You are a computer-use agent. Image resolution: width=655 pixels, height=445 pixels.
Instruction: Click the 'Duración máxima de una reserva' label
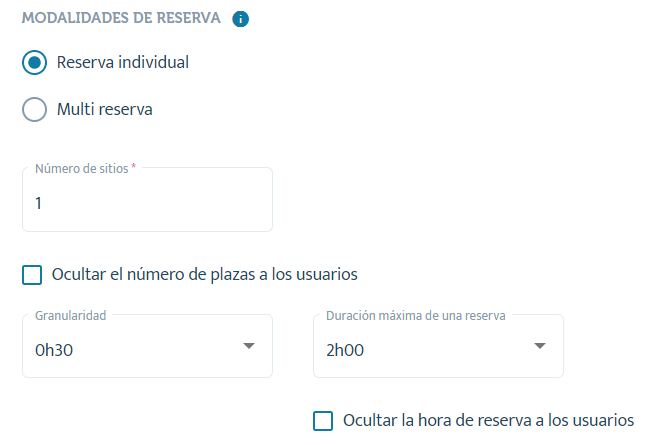pyautogui.click(x=416, y=315)
